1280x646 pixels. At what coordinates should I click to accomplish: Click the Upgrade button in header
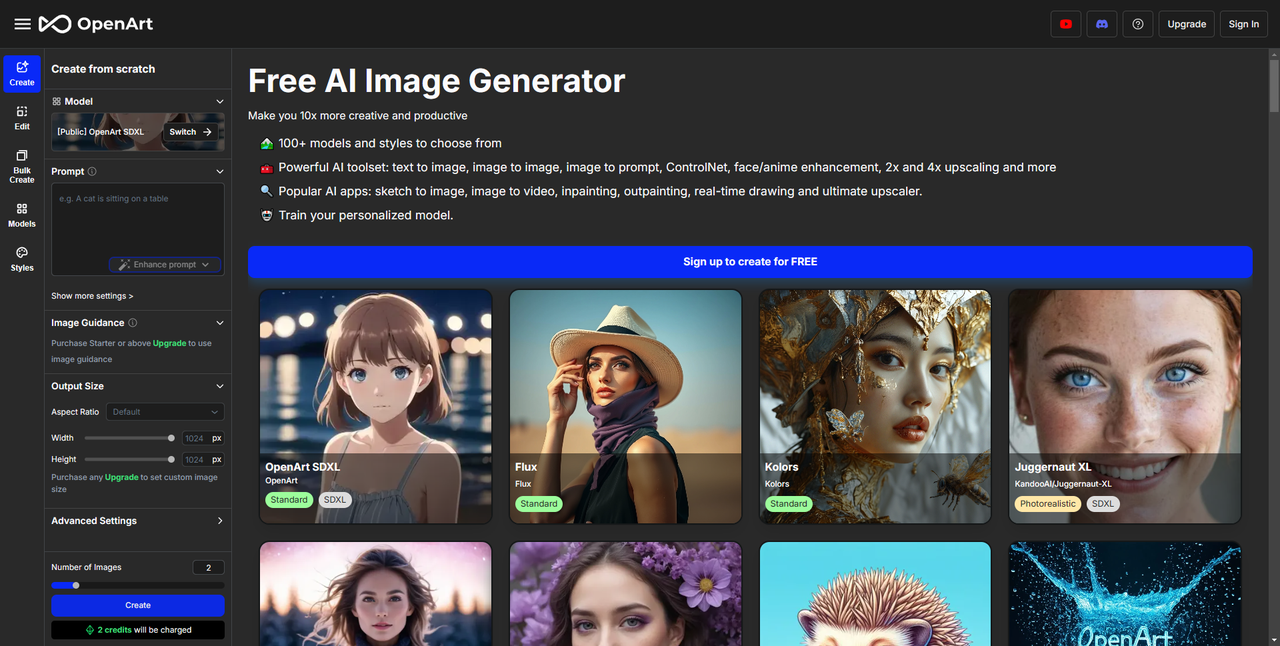pos(1187,24)
